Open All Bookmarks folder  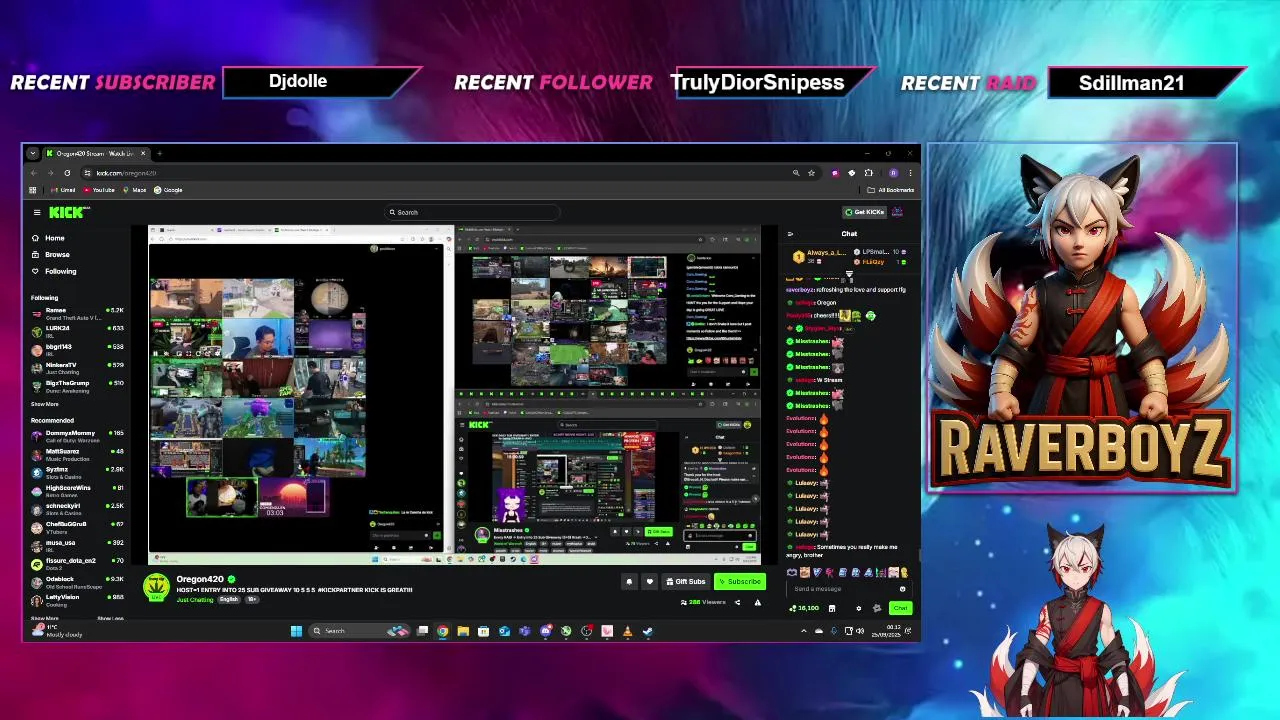click(890, 190)
